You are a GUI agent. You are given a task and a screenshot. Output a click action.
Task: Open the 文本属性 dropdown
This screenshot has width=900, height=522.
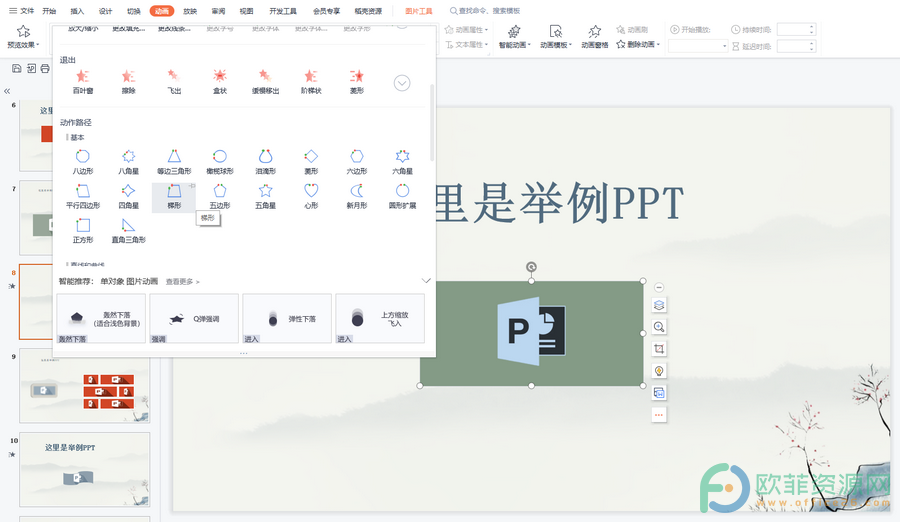coord(466,44)
